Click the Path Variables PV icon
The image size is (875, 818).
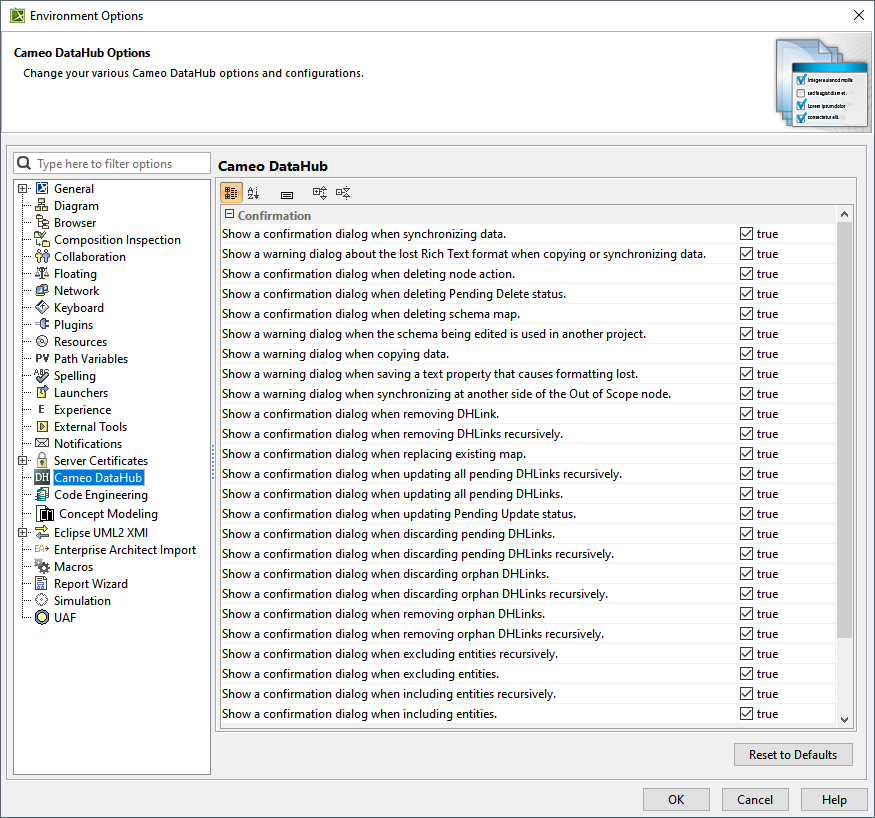point(42,359)
